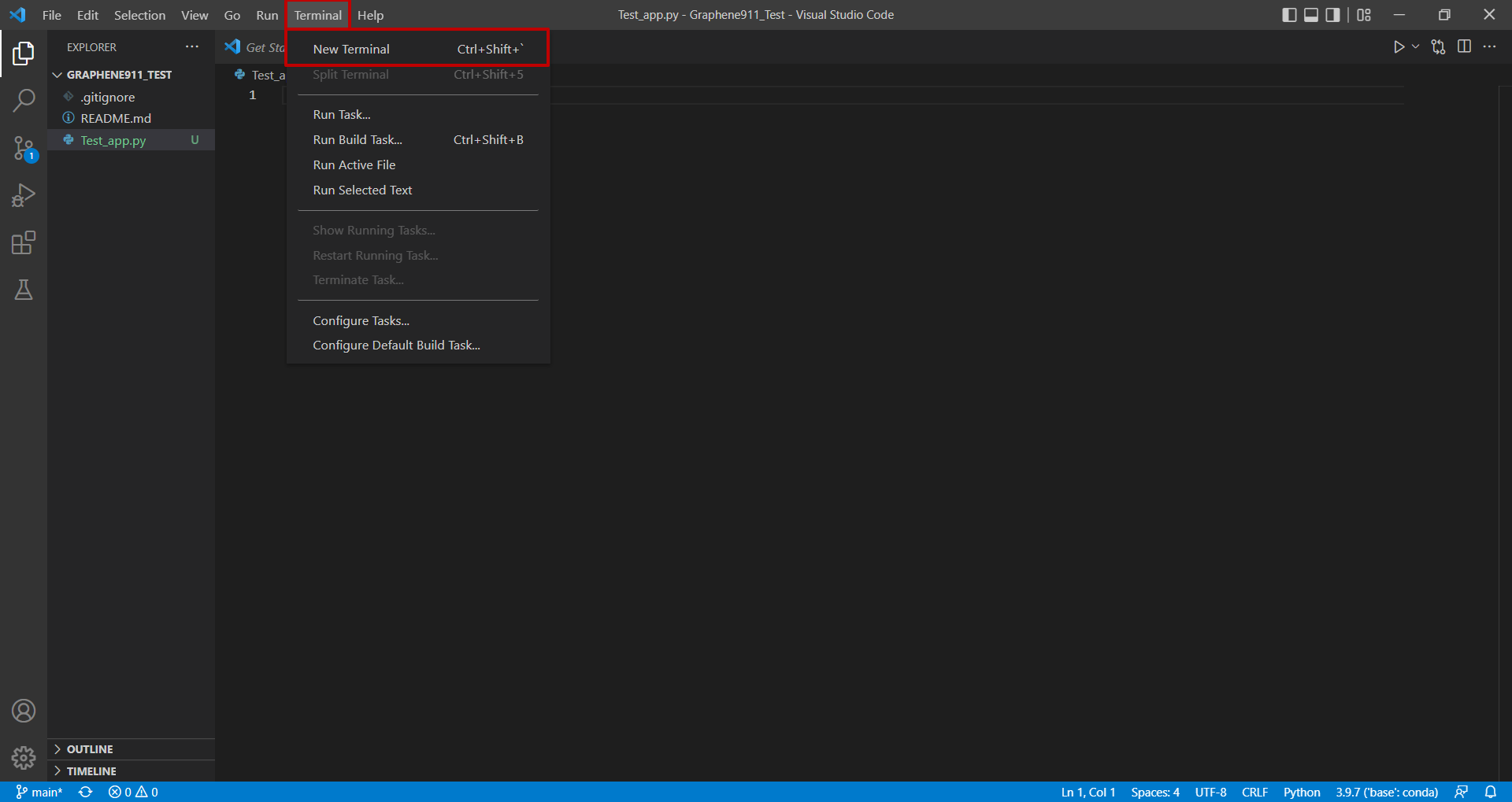Open the Run menu
This screenshot has height=802, width=1512.
tap(267, 15)
